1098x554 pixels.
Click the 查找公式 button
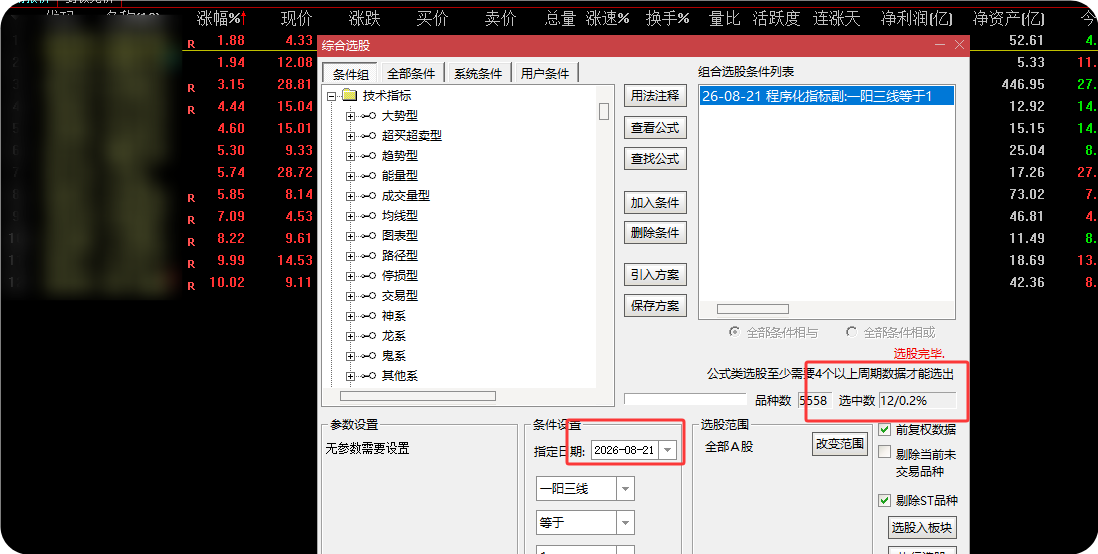click(655, 159)
